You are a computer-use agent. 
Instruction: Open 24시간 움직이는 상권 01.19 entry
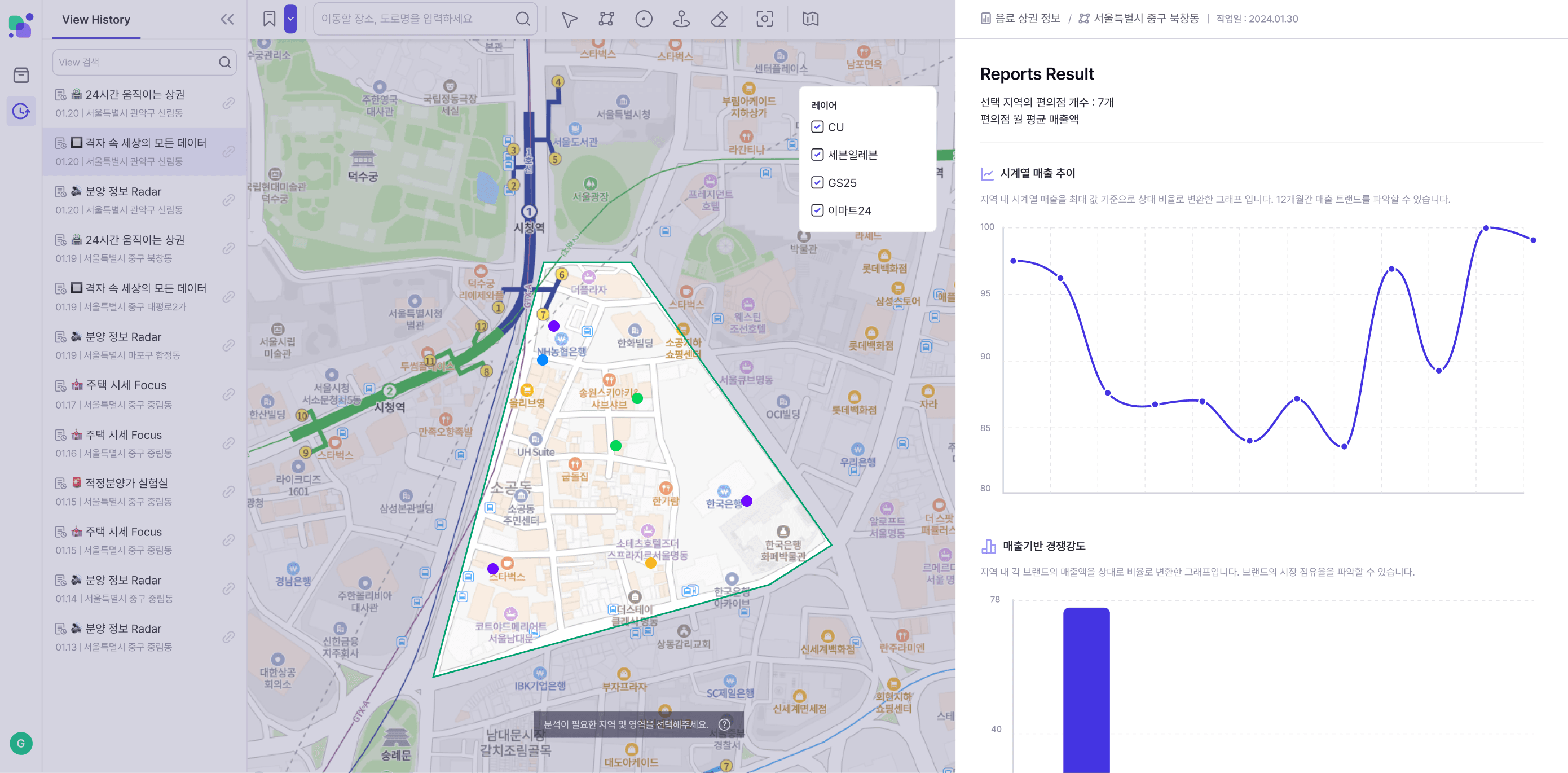click(x=144, y=248)
